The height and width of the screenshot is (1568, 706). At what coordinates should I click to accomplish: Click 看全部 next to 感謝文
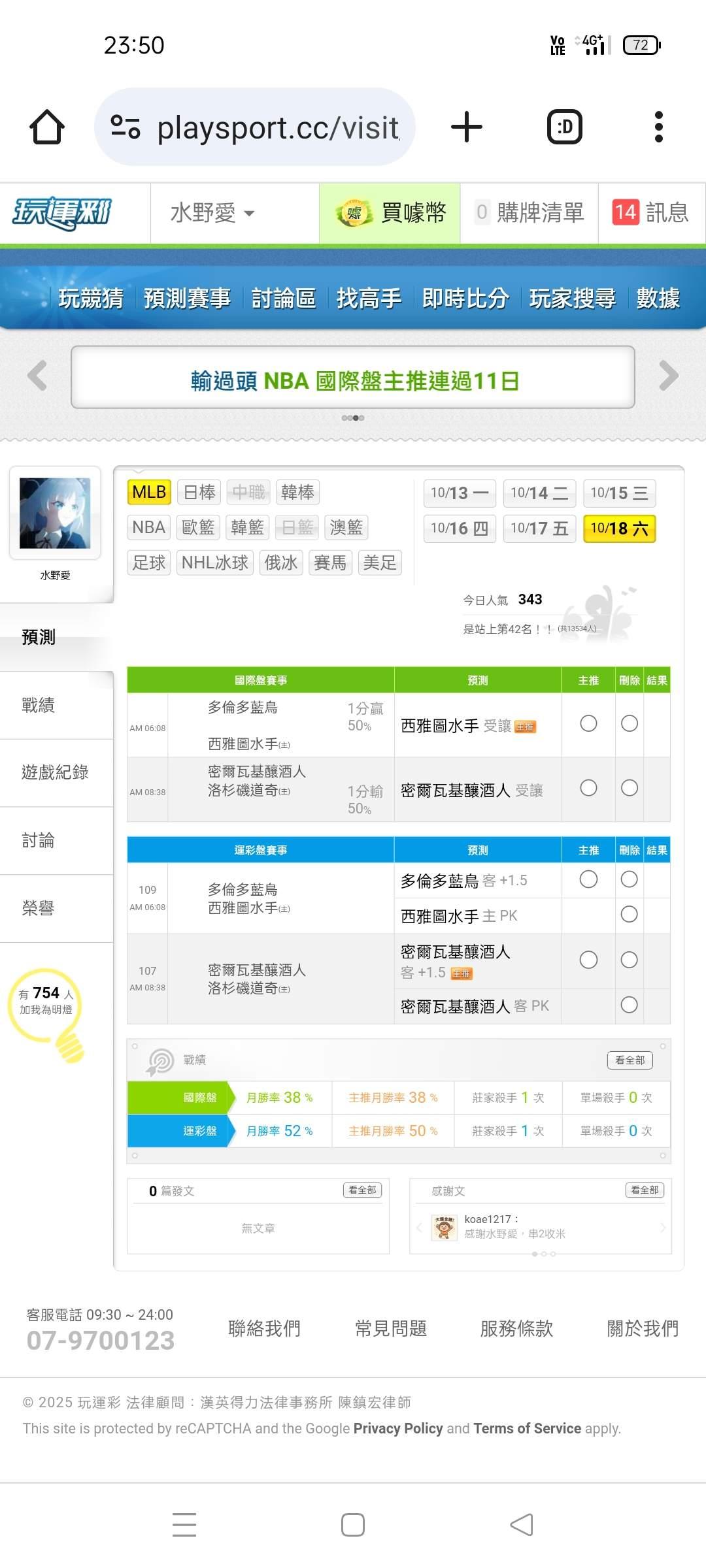(645, 1190)
